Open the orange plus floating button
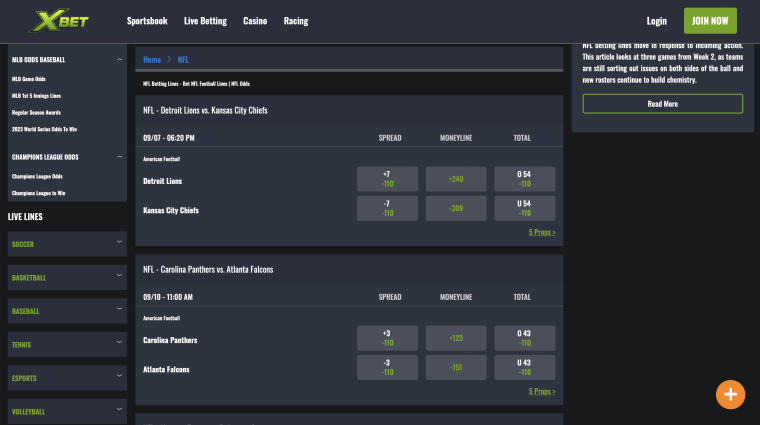 coord(730,394)
